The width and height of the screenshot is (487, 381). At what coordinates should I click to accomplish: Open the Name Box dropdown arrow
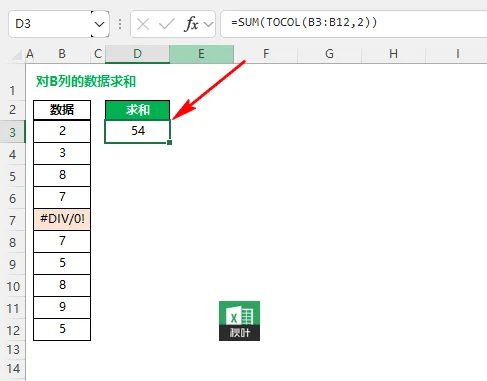100,24
